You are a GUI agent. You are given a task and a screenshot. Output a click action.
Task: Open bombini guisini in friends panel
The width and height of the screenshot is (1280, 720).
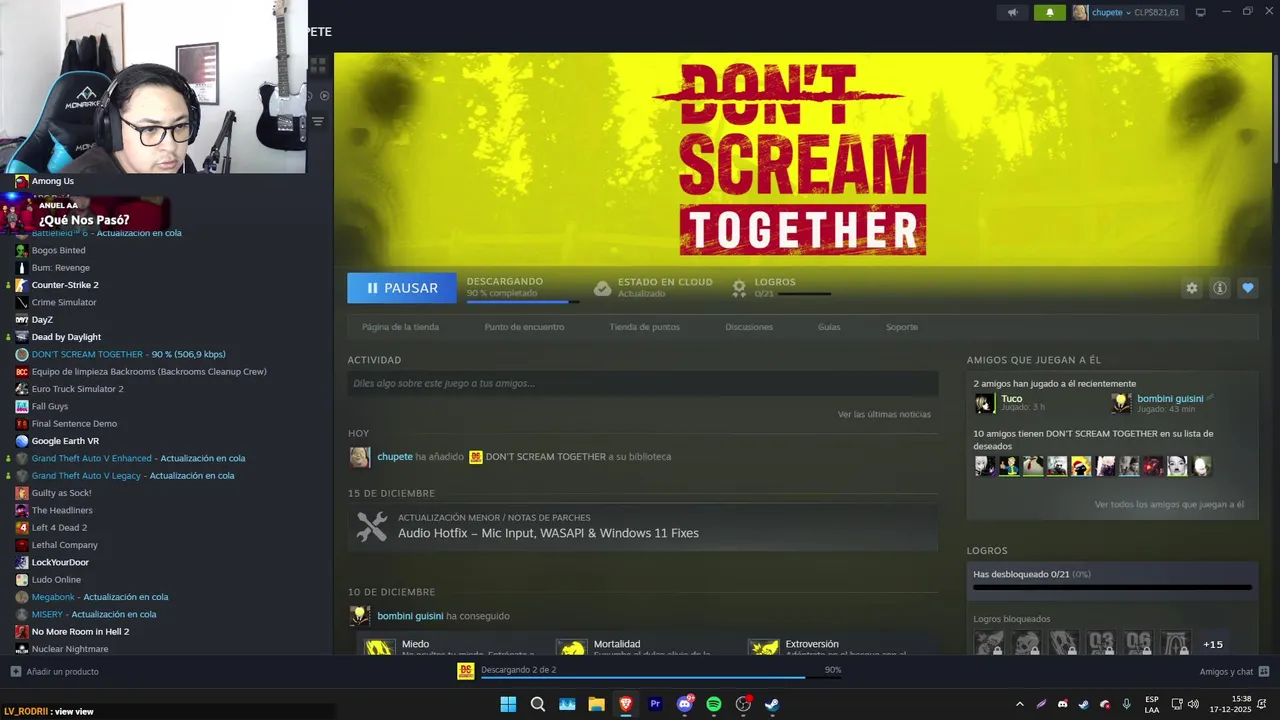[x=1170, y=399]
